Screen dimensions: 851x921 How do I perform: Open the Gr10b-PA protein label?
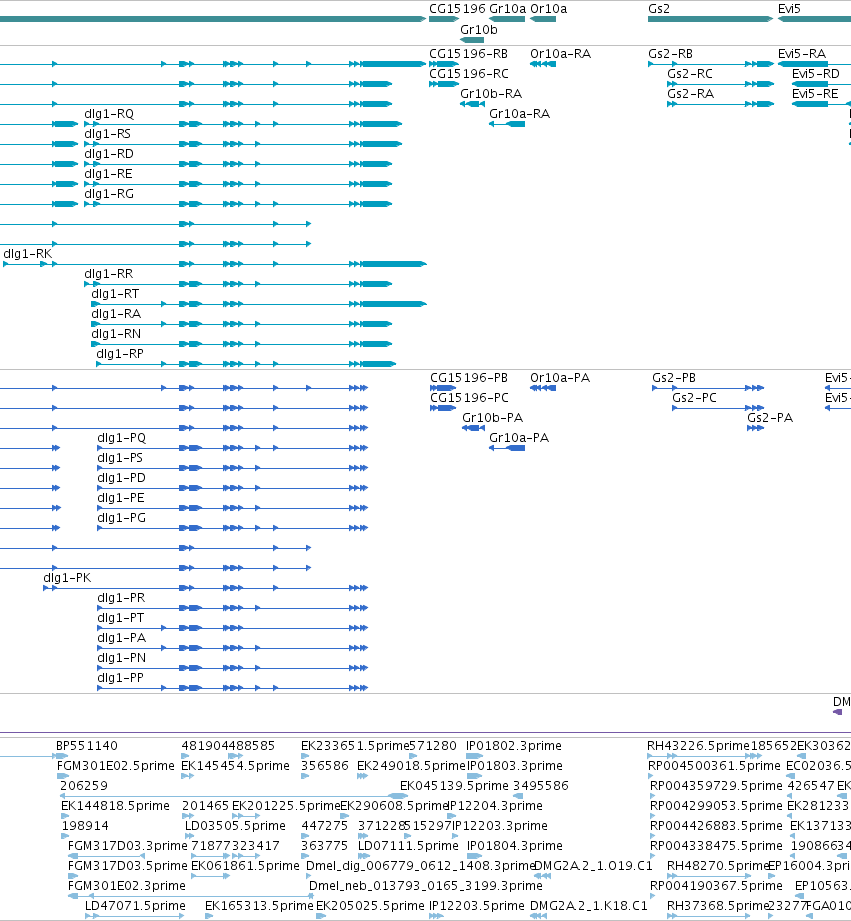click(x=493, y=418)
